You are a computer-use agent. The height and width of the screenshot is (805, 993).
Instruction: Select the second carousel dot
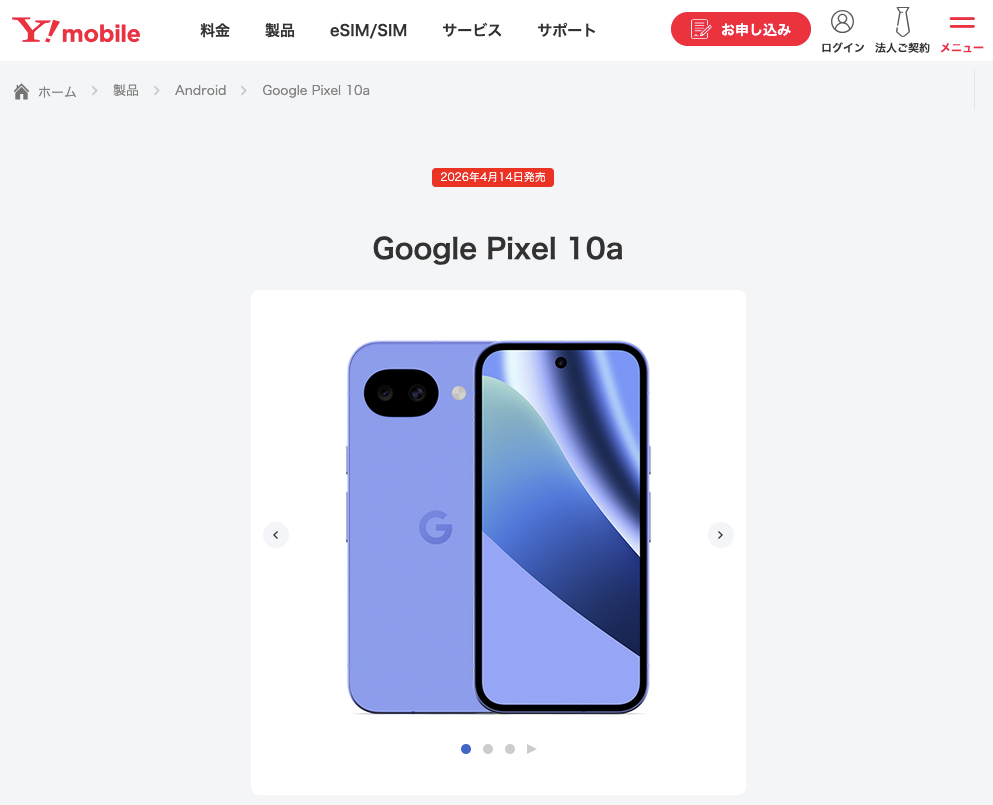click(x=488, y=749)
